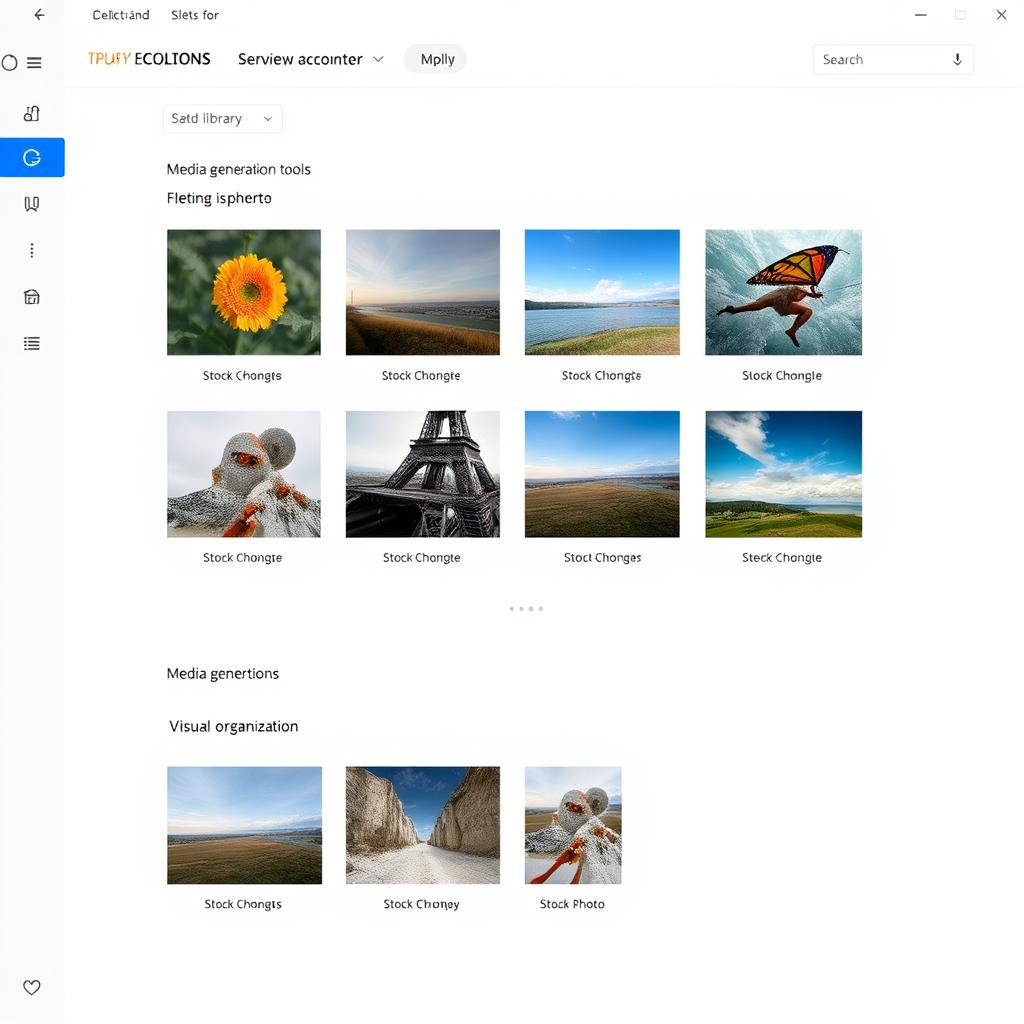The height and width of the screenshot is (1024, 1024).
Task: Select the Celictiand menu item
Action: point(120,14)
